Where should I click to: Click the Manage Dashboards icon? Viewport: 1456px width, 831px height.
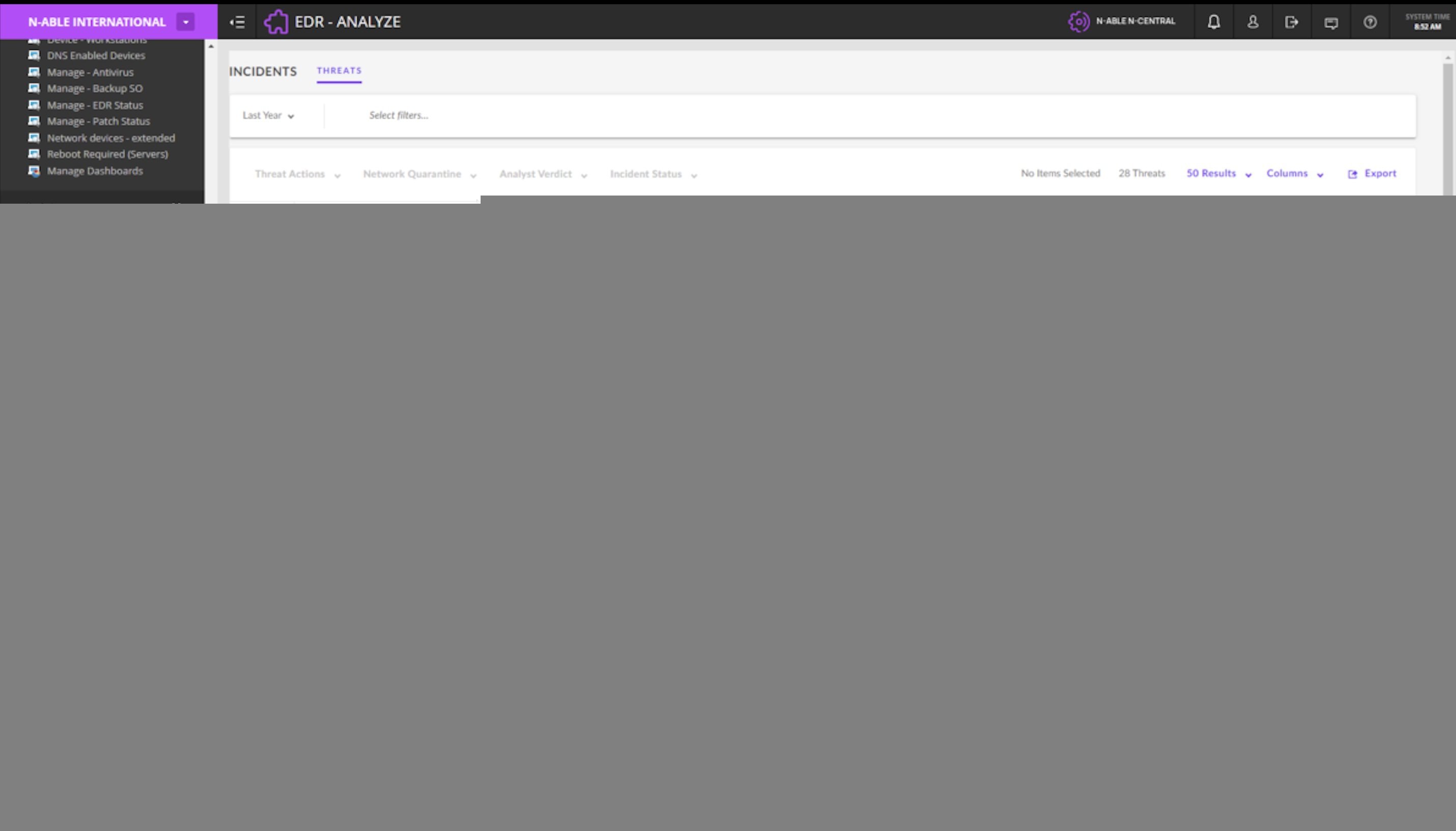pyautogui.click(x=34, y=171)
